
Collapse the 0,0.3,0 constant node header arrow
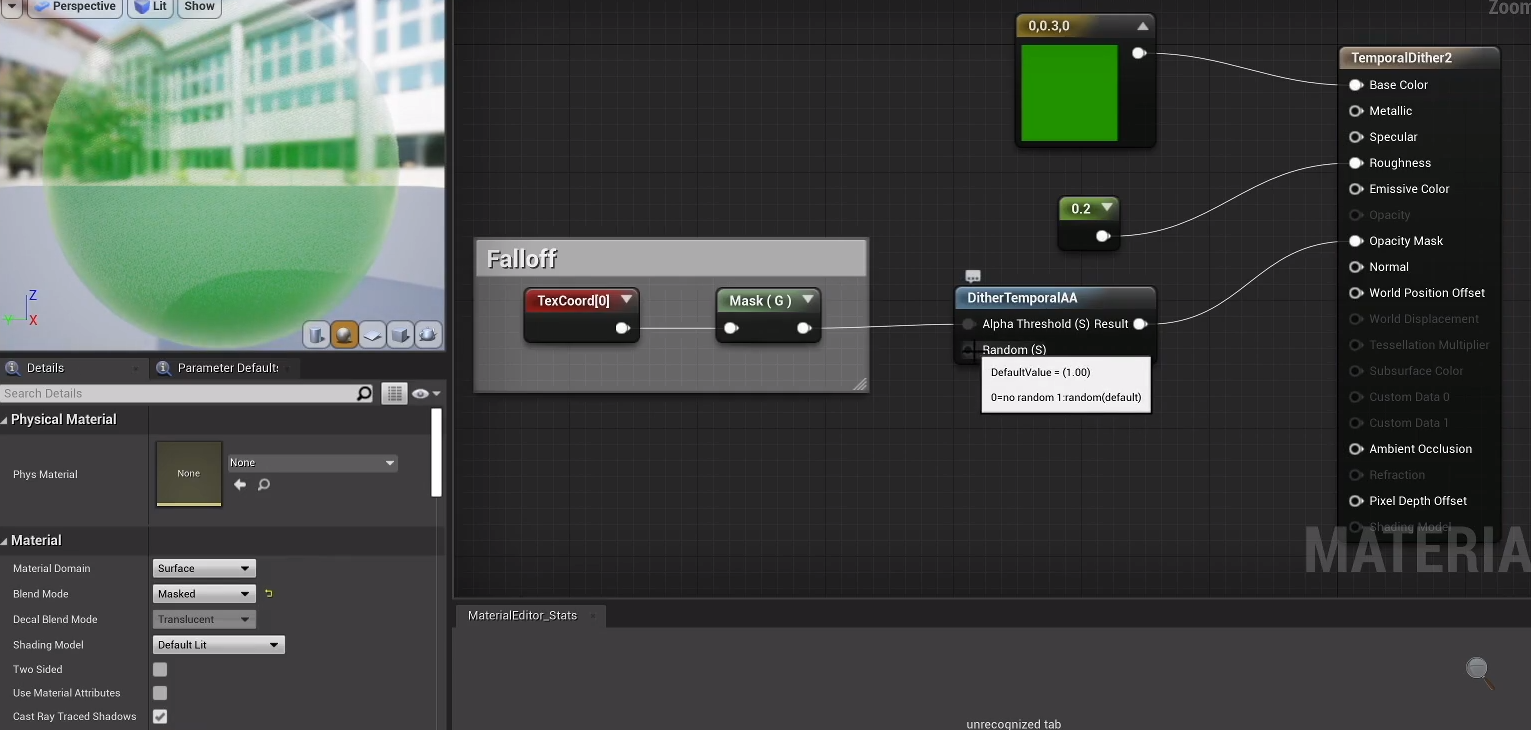(1144, 25)
